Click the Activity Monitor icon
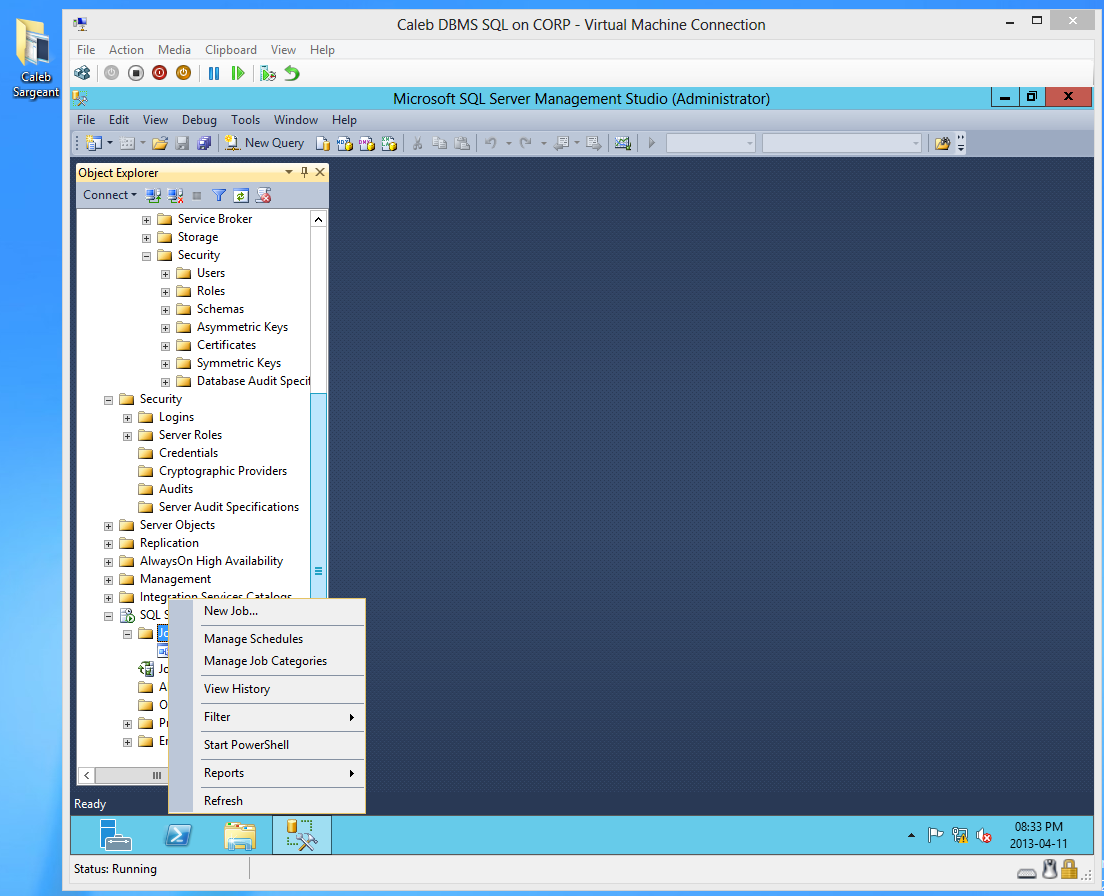Image resolution: width=1104 pixels, height=896 pixels. point(622,143)
